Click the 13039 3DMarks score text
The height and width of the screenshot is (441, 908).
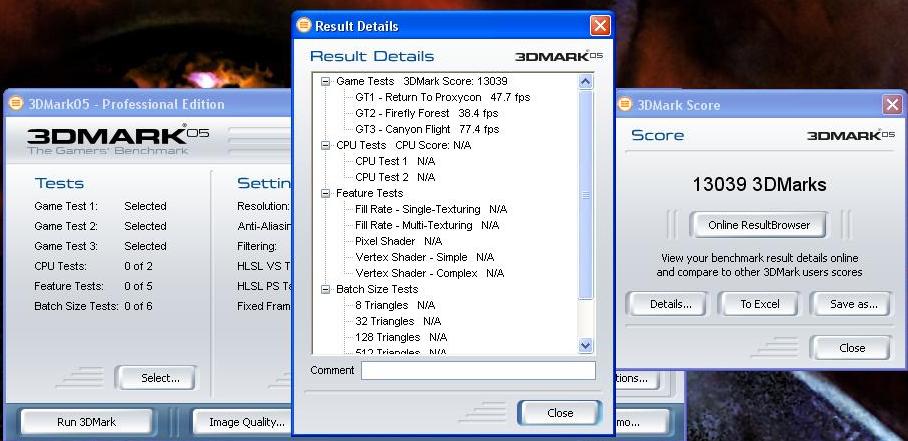[x=759, y=185]
